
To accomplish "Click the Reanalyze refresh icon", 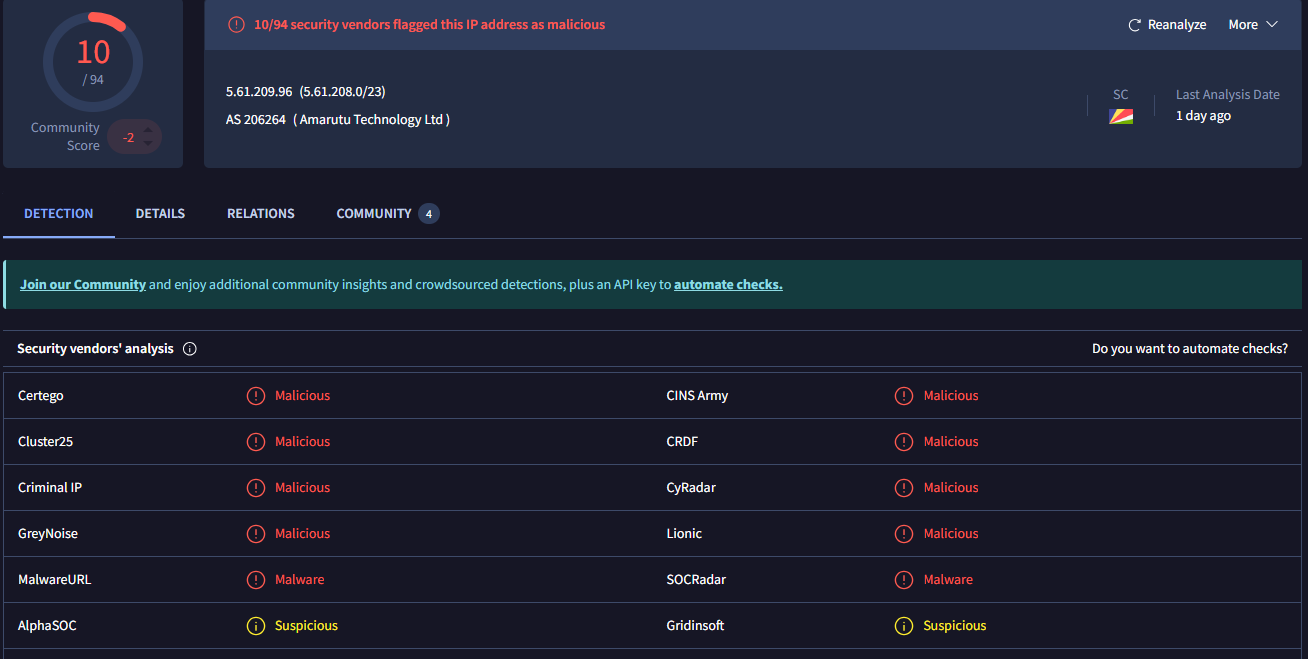I will pyautogui.click(x=1134, y=25).
